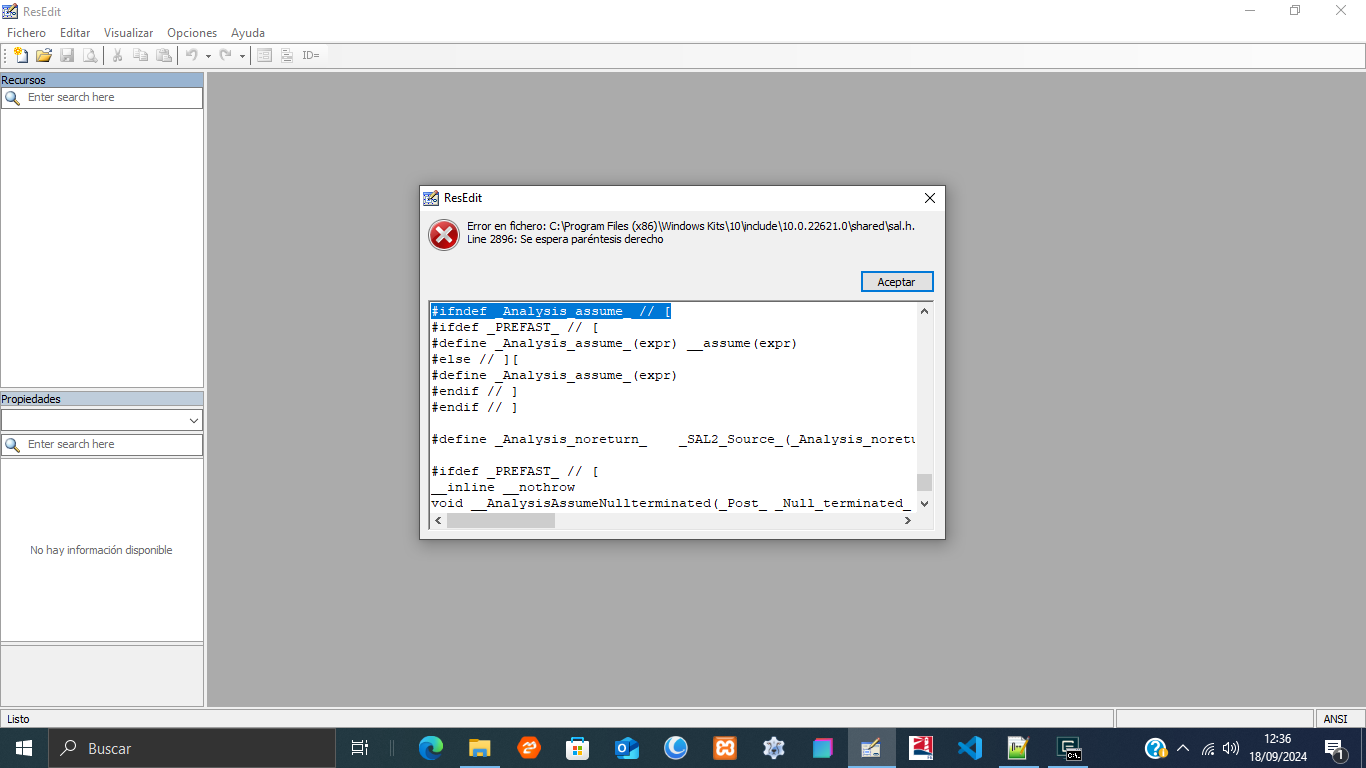
Task: Click the network Wi-Fi tray icon
Action: point(1208,748)
